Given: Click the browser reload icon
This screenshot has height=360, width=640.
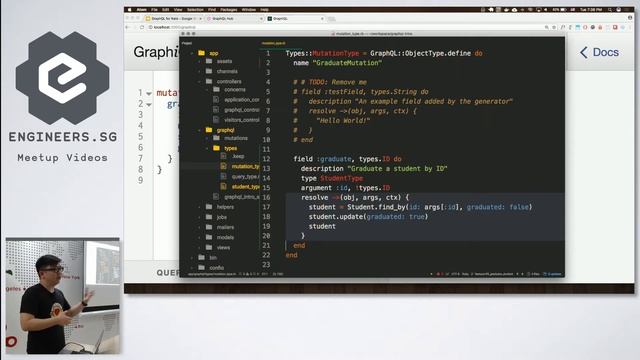Looking at the screenshot, I should pos(142,27).
